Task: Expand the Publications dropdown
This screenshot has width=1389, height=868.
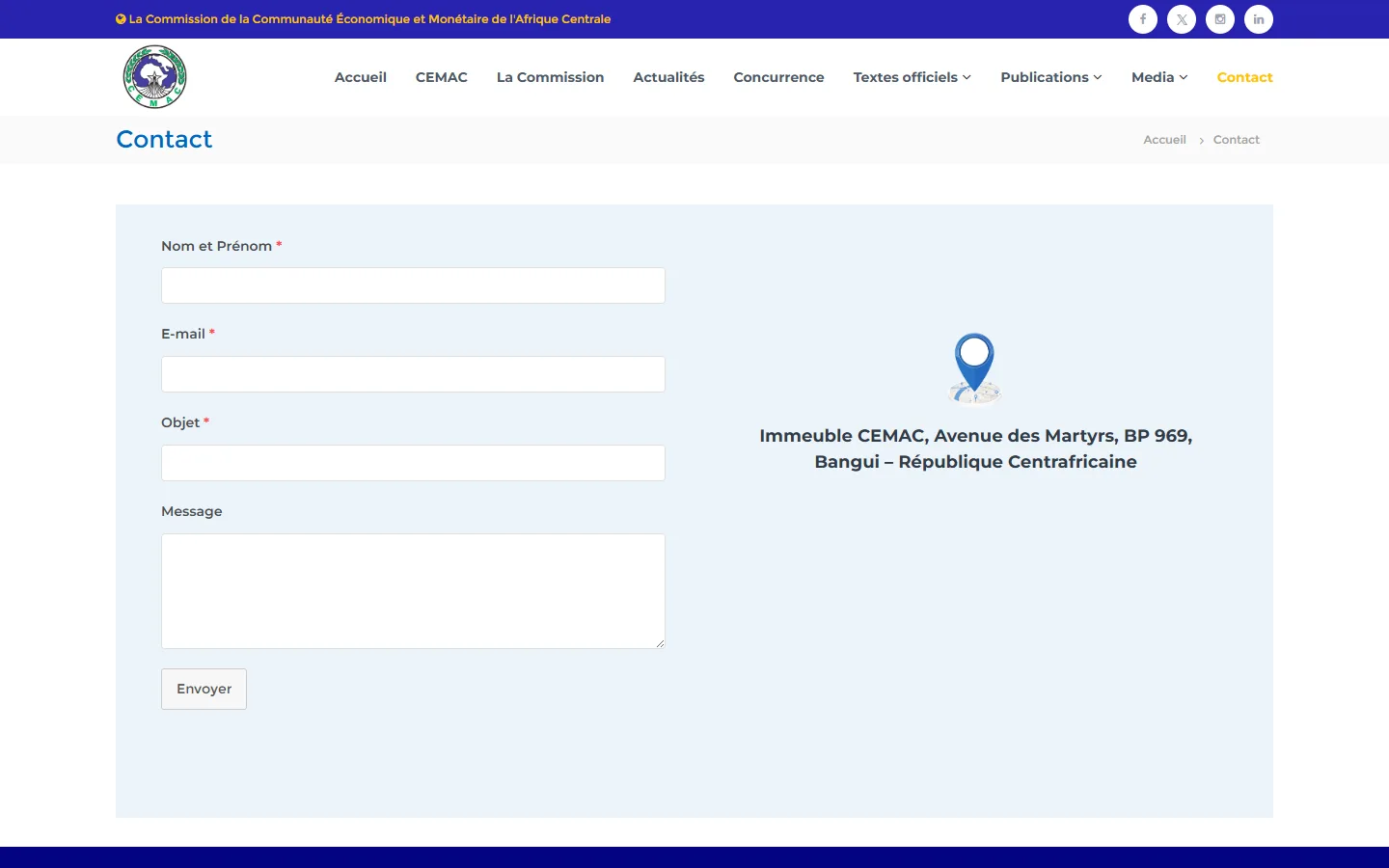Action: (x=1051, y=77)
